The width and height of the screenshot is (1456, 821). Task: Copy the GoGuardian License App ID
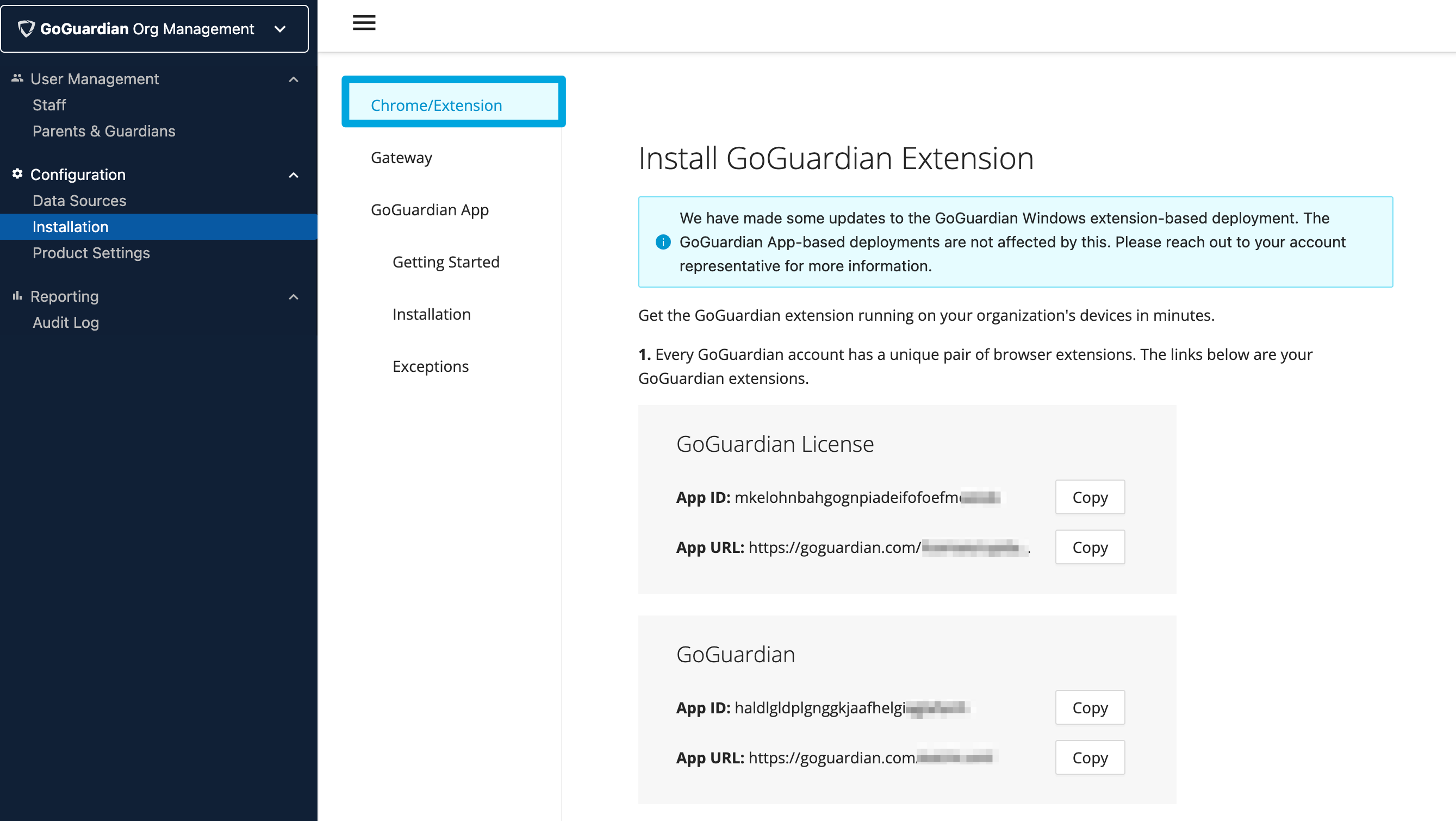(x=1089, y=497)
